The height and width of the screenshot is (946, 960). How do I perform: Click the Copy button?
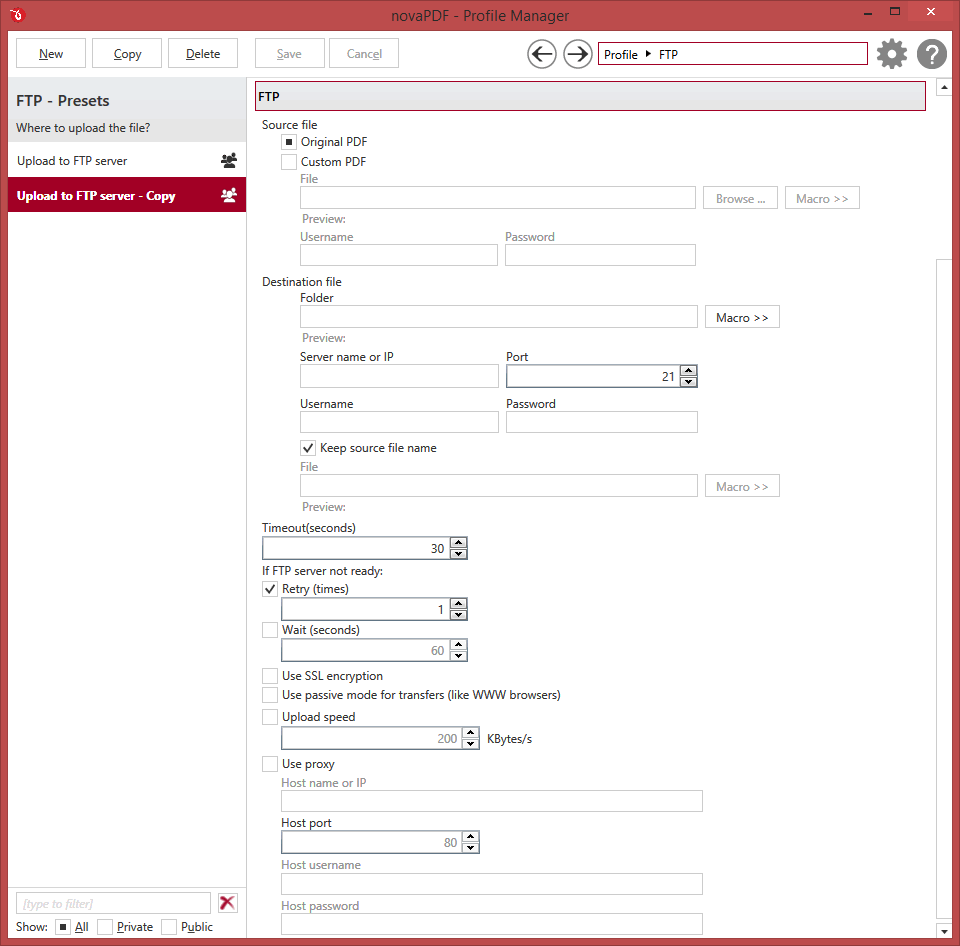click(x=127, y=54)
